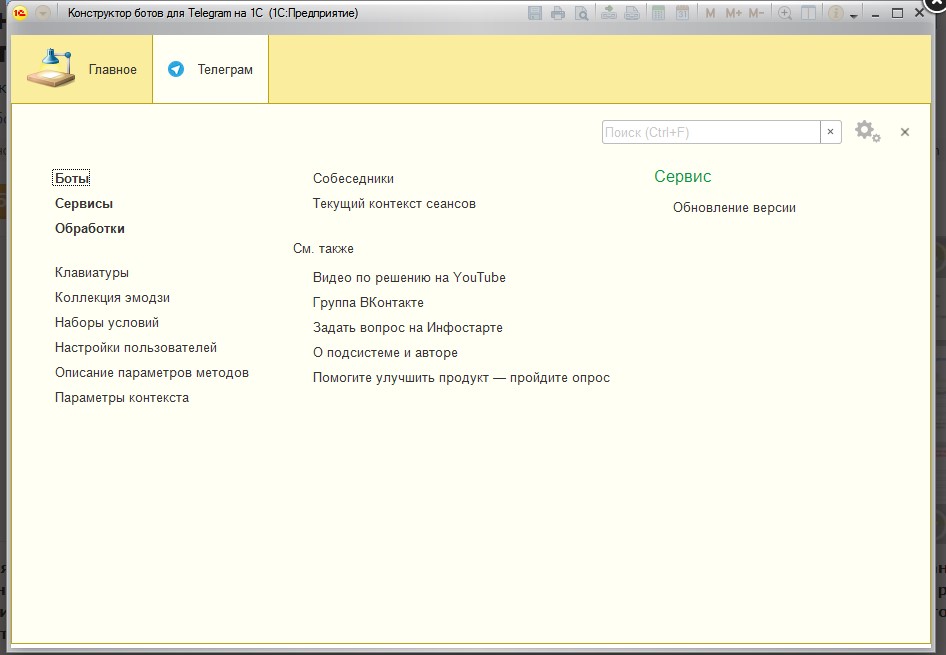Image resolution: width=946 pixels, height=655 pixels.
Task: Clear the search field with its x button
Action: [x=830, y=132]
